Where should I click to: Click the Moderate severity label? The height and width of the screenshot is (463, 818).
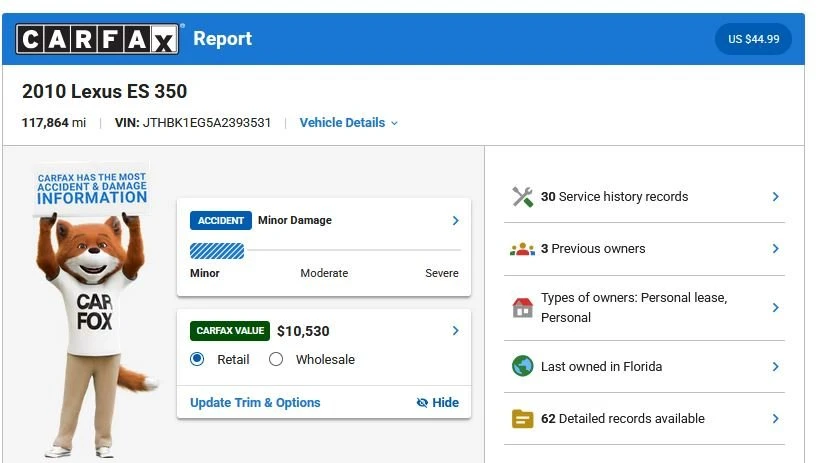pos(324,273)
